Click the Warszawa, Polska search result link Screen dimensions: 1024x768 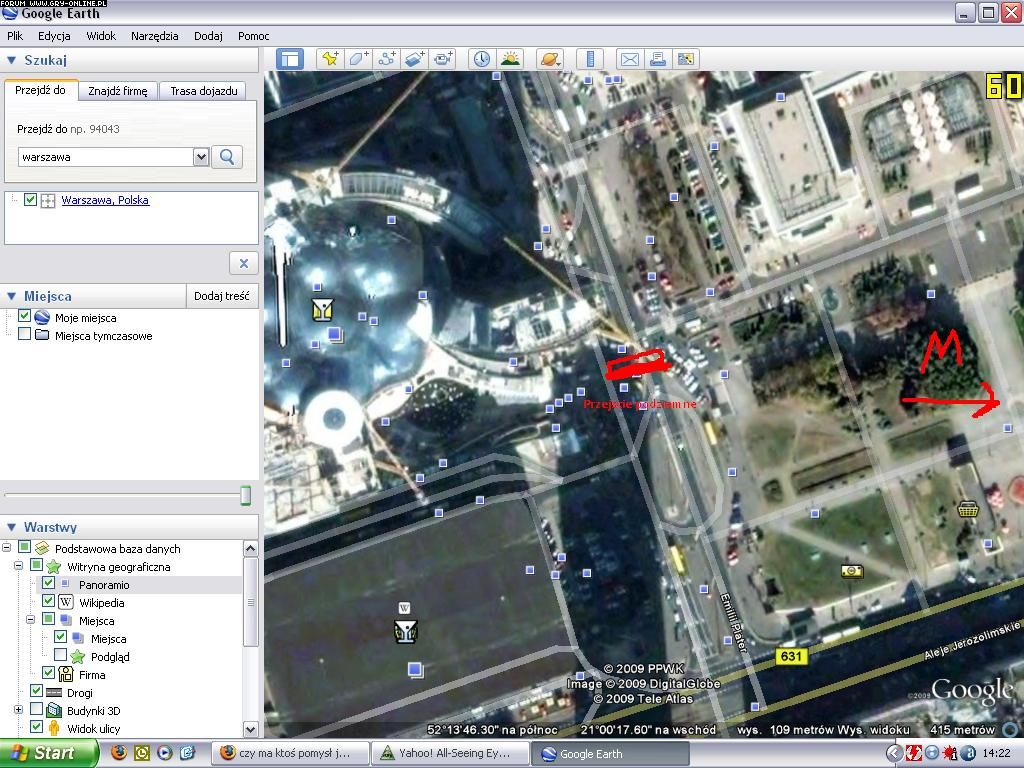tap(105, 200)
